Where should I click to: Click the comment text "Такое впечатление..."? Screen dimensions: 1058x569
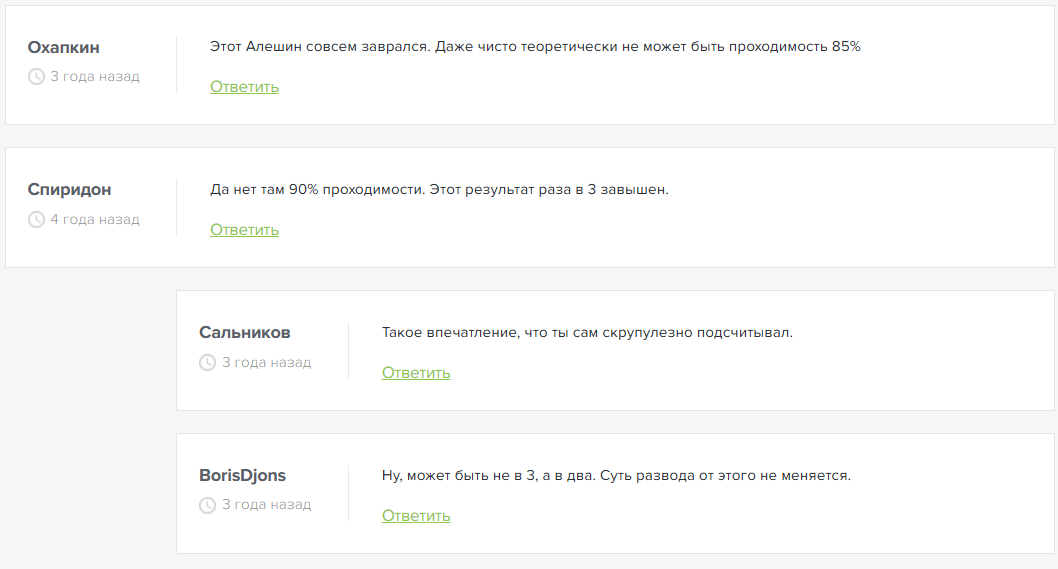click(x=587, y=333)
